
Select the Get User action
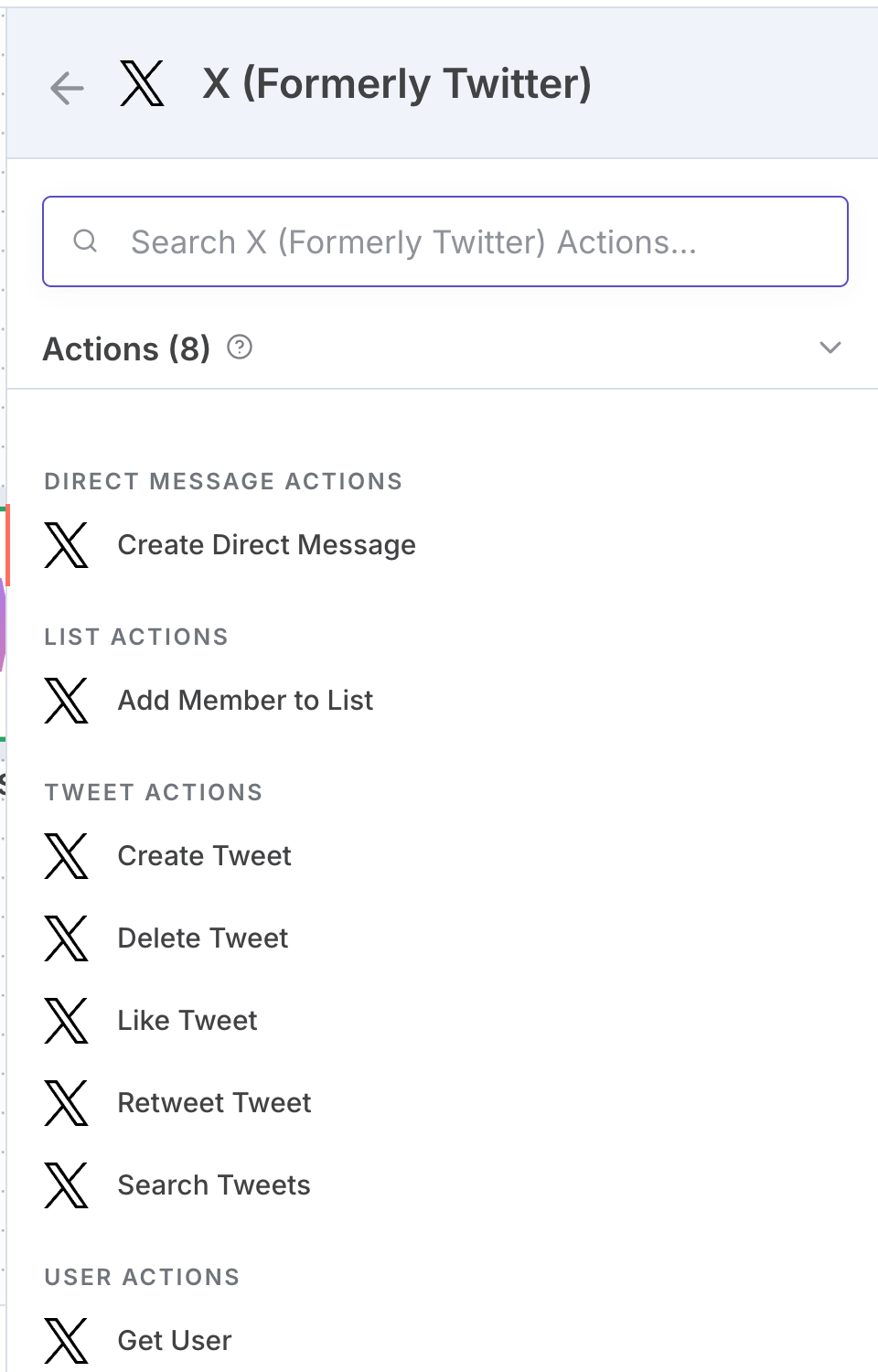[175, 1341]
